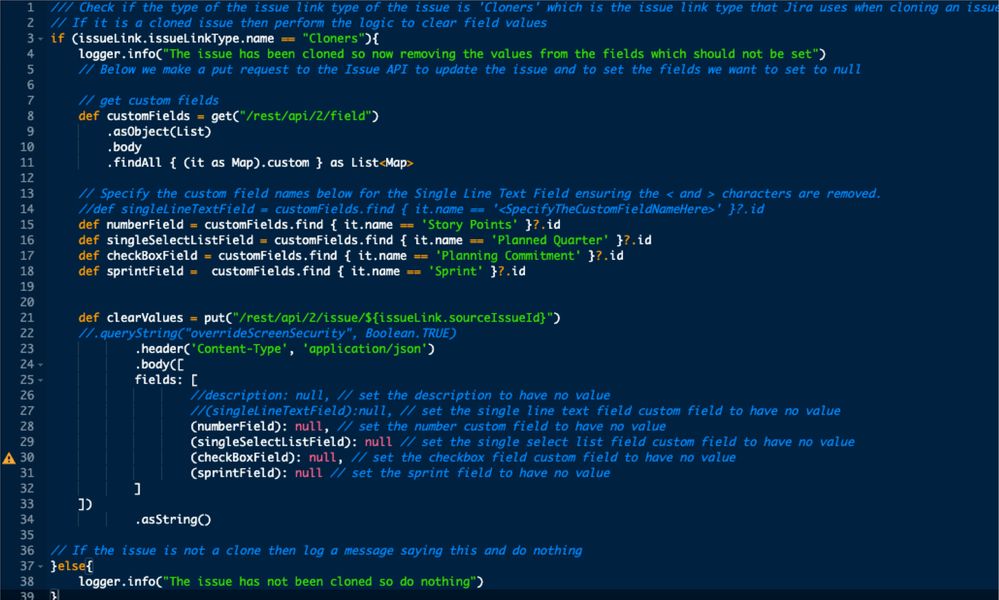
Task: Click gutter line number 34
Action: coord(27,520)
